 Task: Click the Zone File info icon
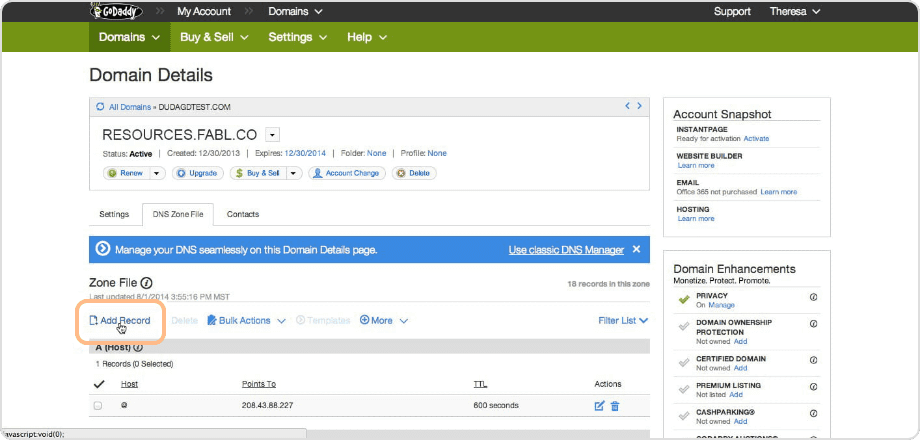[147, 283]
